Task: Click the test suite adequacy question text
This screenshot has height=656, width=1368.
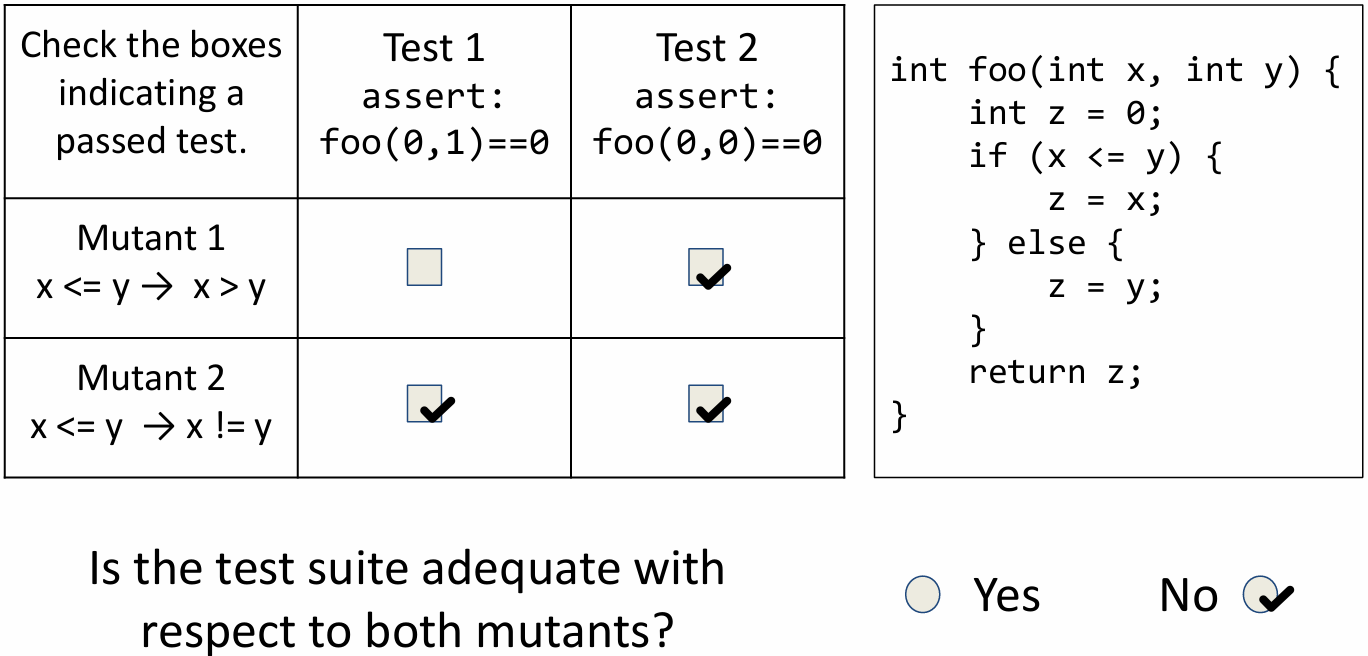Action: 407,597
